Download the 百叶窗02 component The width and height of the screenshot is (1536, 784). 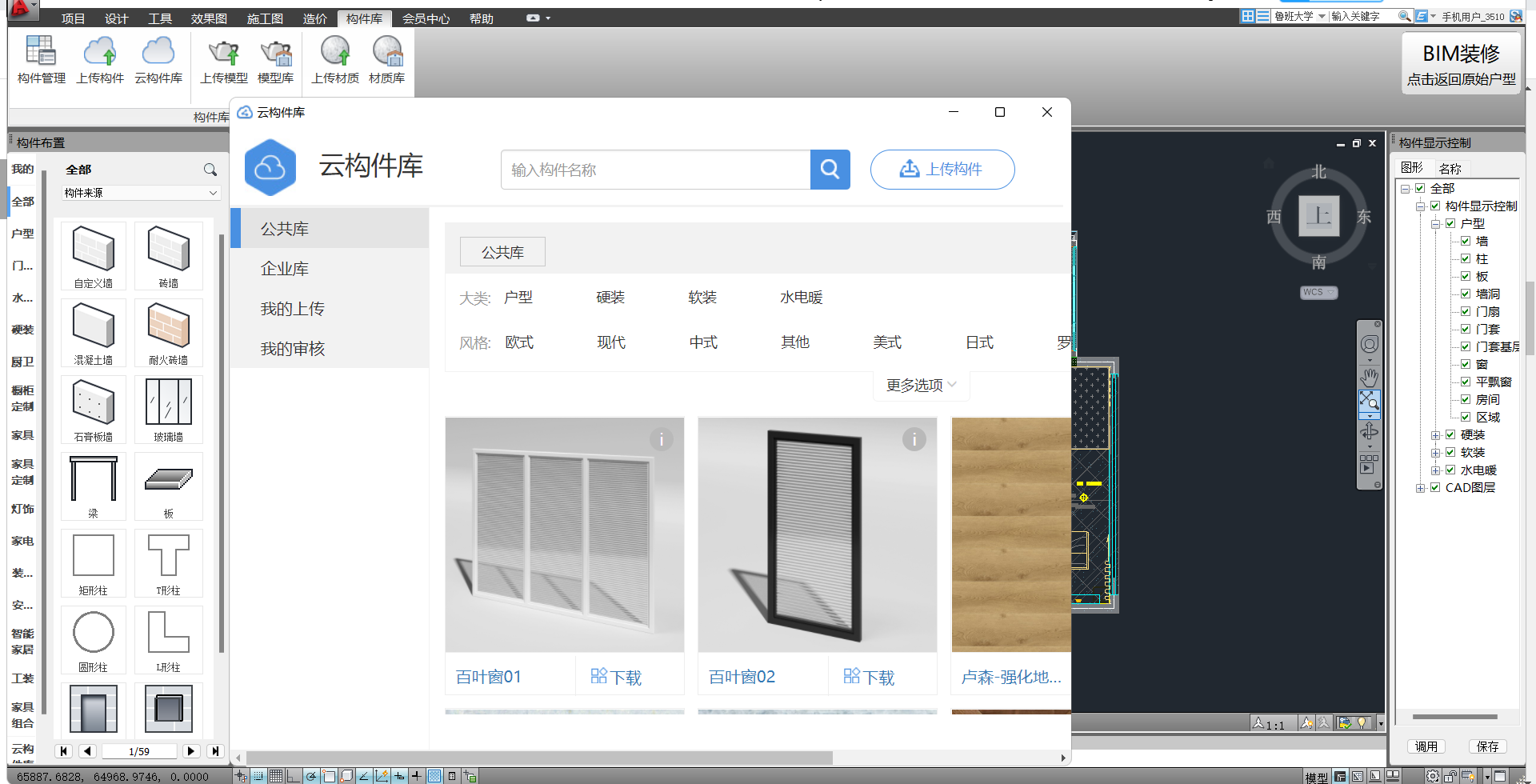click(x=870, y=677)
